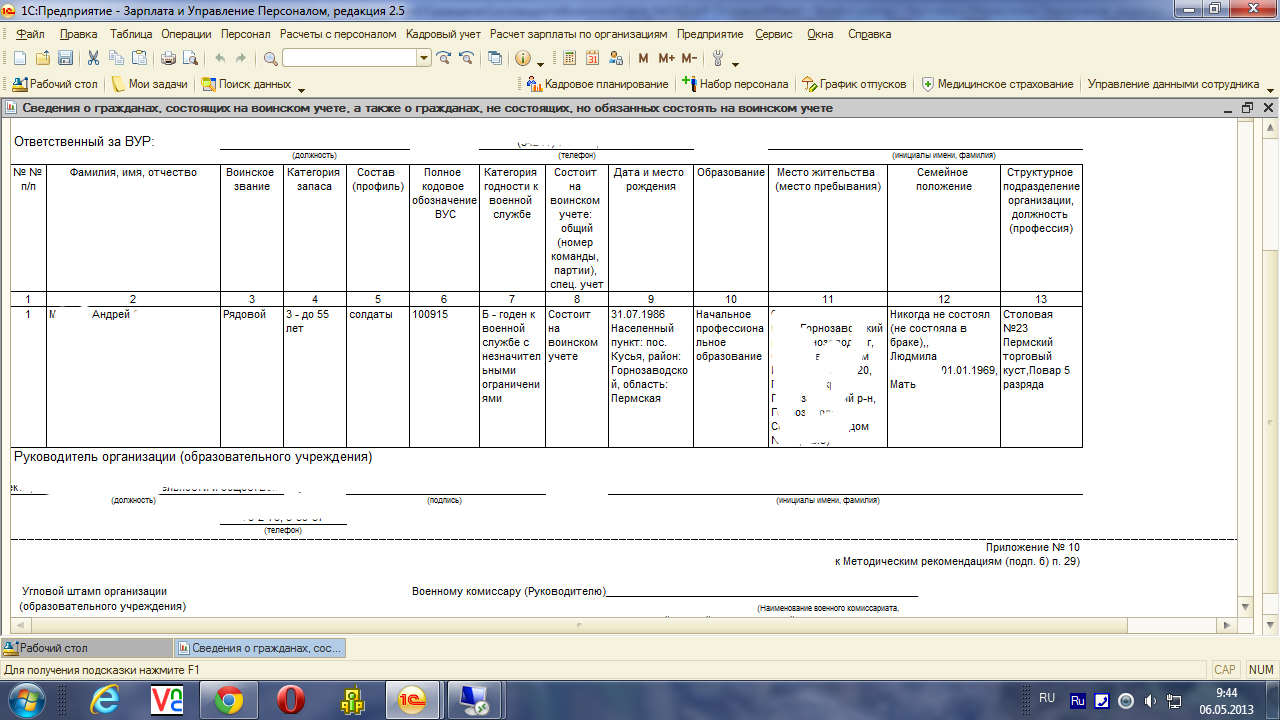Click the Paste clipboard icon
The height and width of the screenshot is (720, 1280).
click(x=140, y=58)
